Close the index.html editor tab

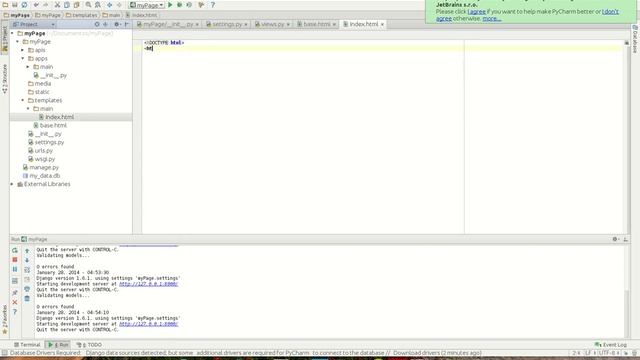pyautogui.click(x=382, y=24)
